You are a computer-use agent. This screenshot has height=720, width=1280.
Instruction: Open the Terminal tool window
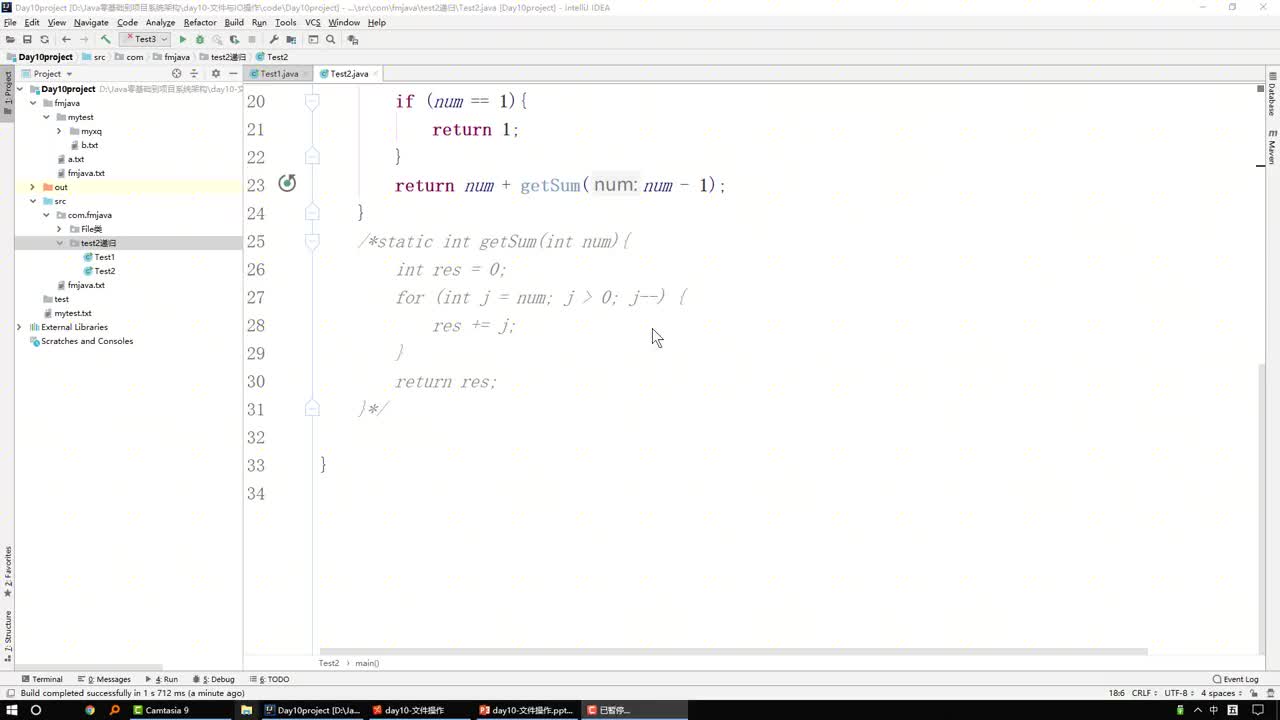pyautogui.click(x=41, y=679)
